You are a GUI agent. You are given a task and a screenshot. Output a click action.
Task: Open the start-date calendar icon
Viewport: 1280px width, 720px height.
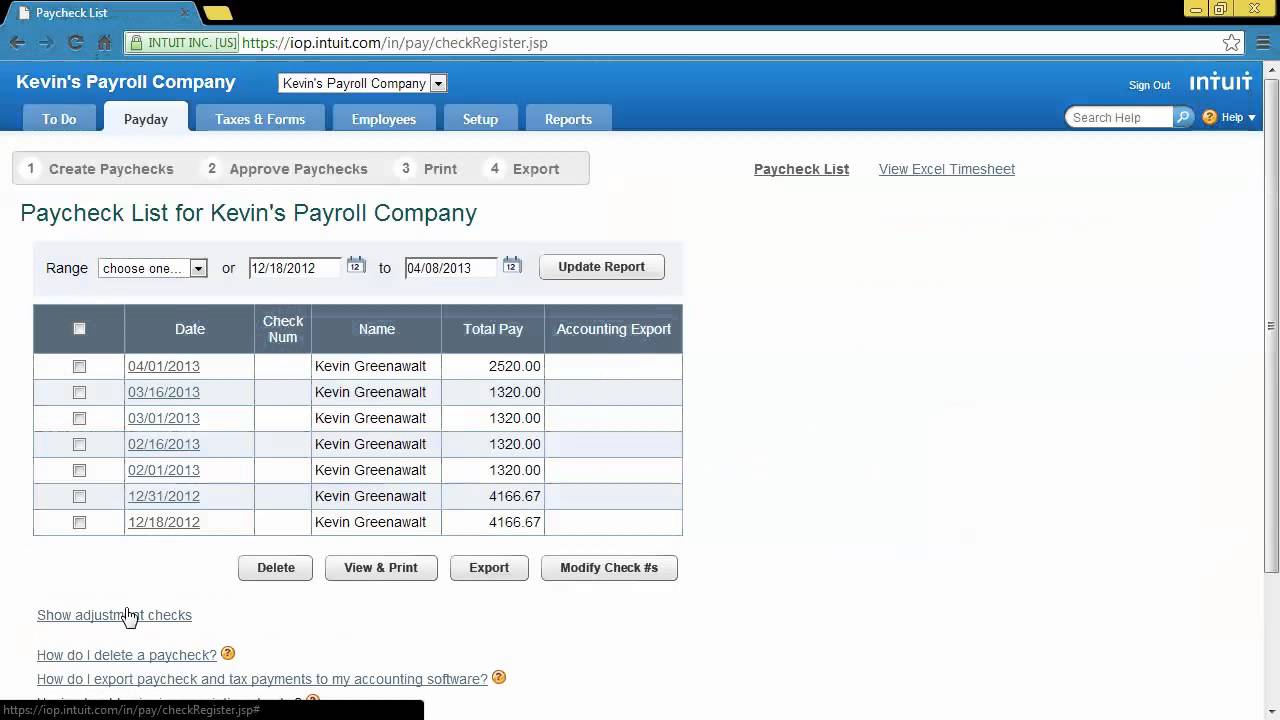click(x=356, y=266)
